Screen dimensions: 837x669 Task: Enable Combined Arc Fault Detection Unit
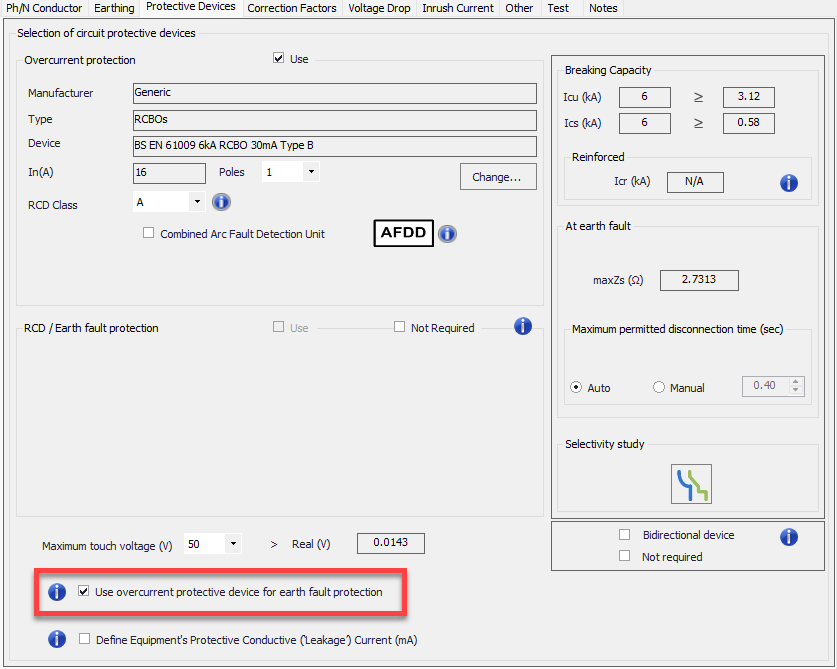(x=149, y=233)
